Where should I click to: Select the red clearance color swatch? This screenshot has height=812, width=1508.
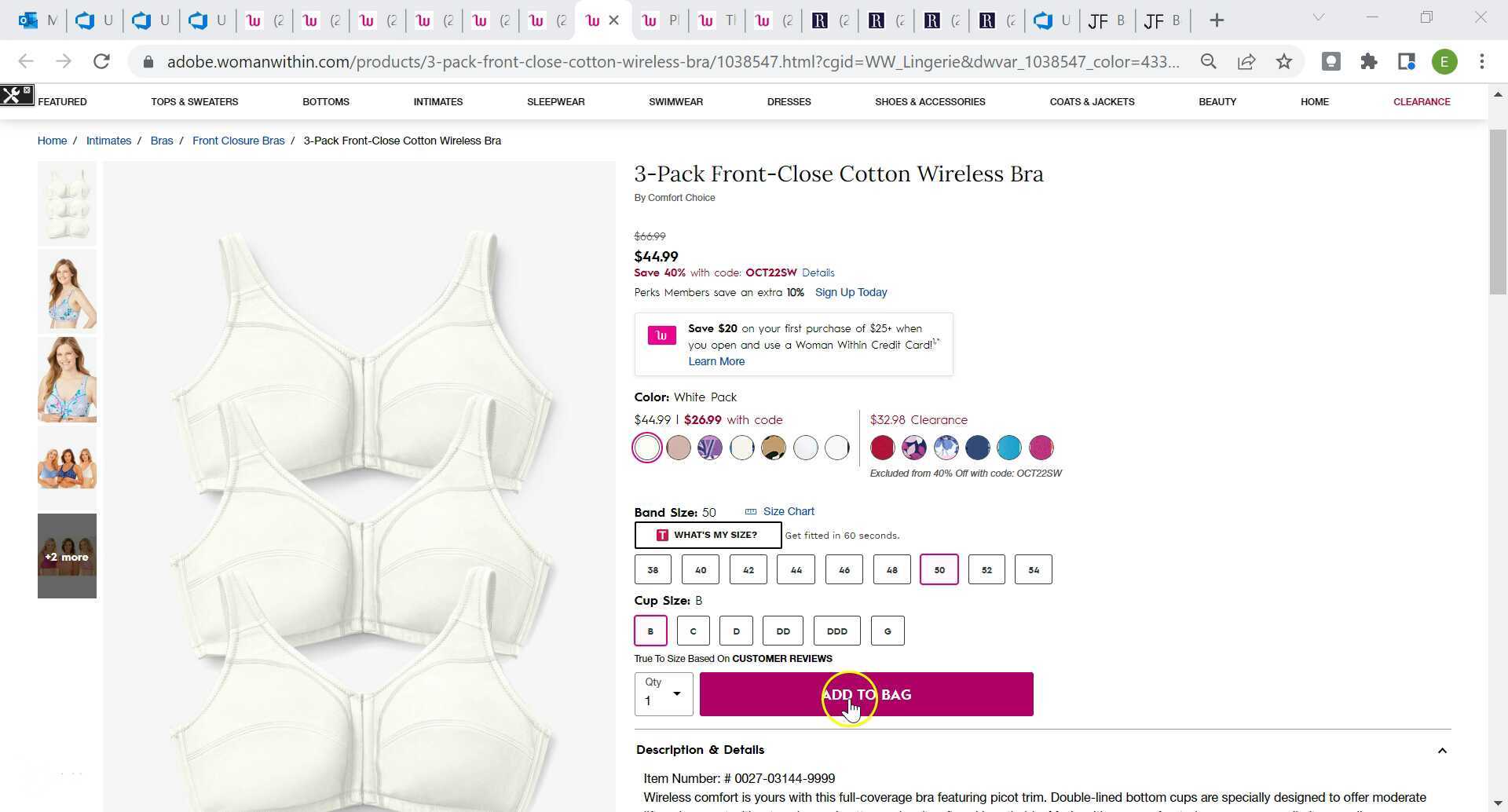pyautogui.click(x=882, y=448)
